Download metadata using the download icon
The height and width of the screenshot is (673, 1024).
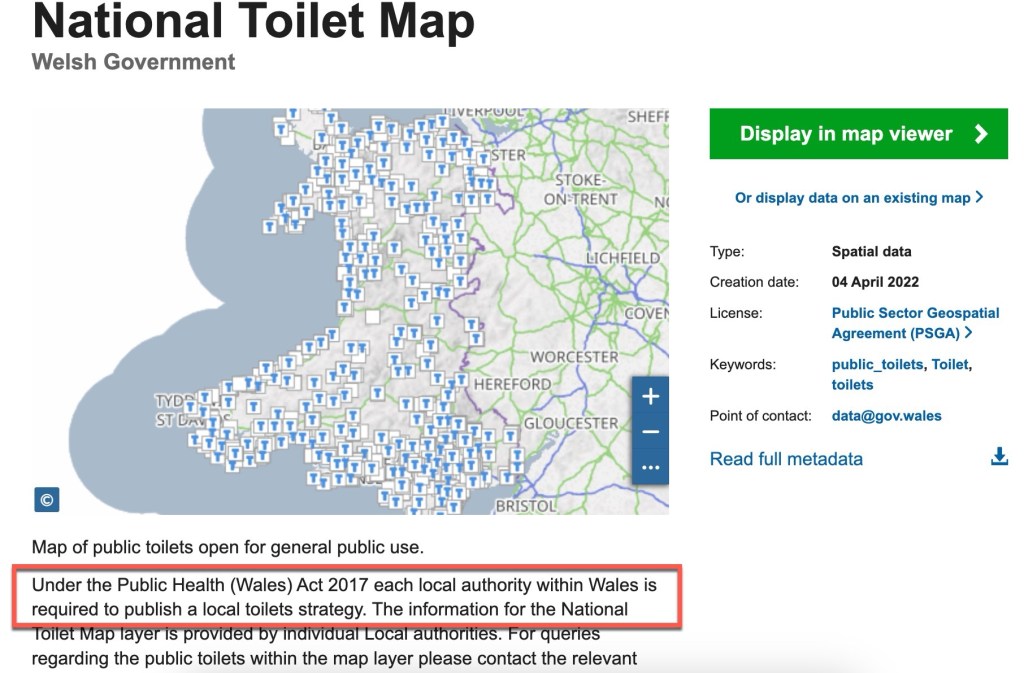point(998,457)
